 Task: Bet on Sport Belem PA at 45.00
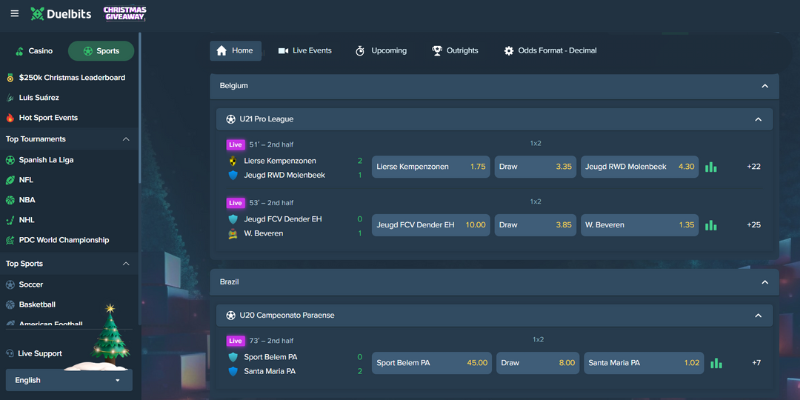[x=432, y=363]
